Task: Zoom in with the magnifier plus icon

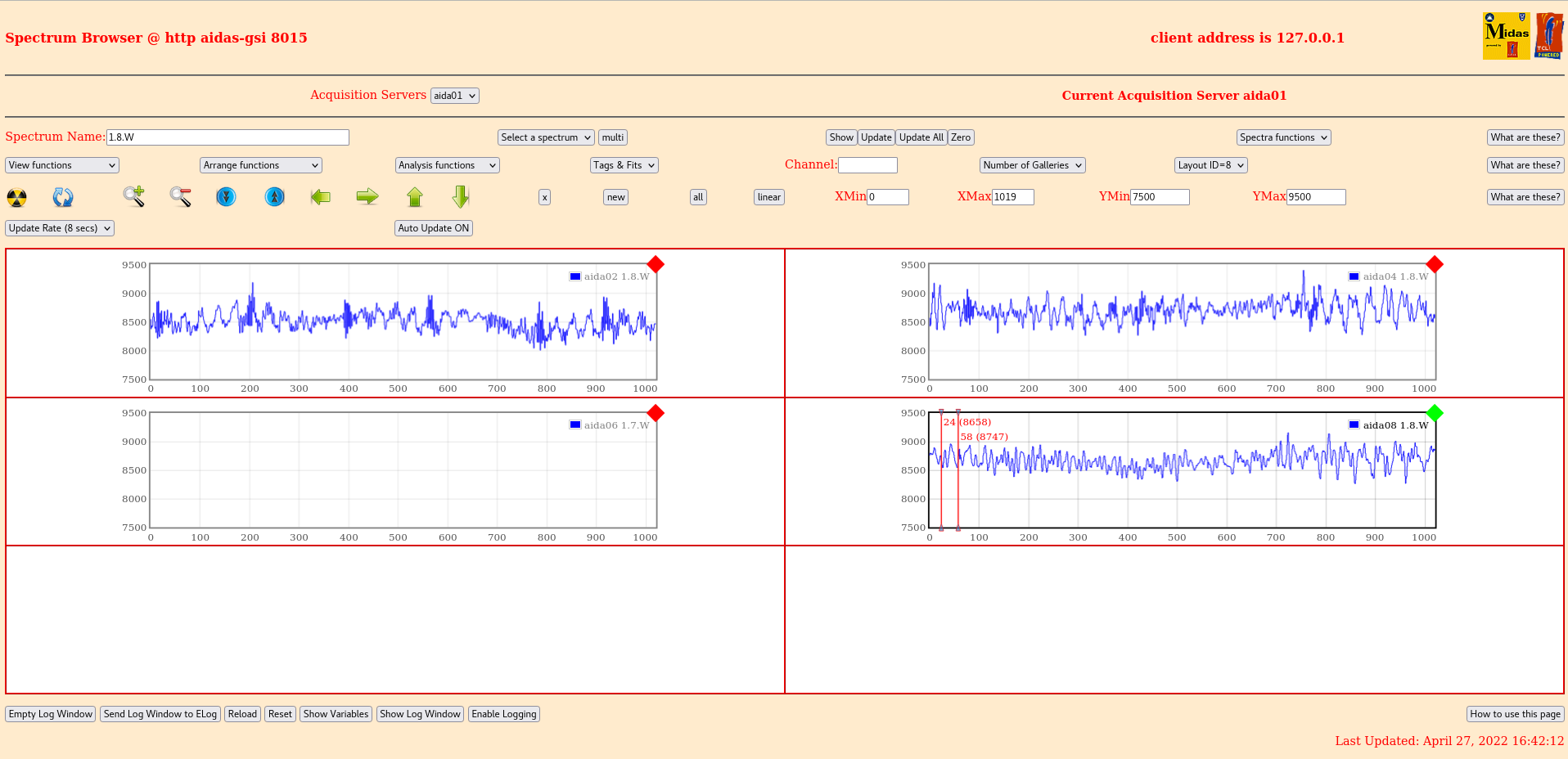Action: tap(133, 196)
